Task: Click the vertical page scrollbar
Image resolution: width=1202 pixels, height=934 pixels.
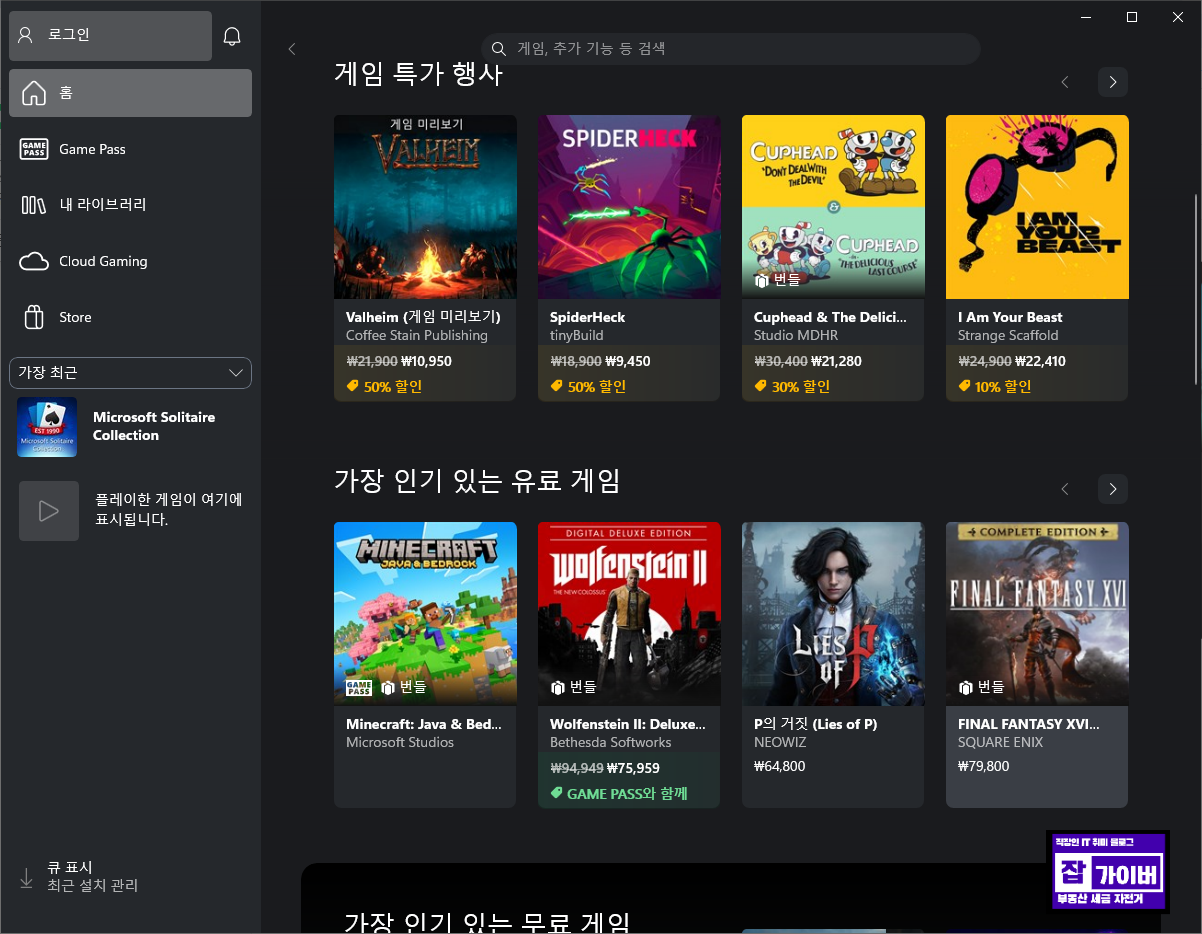Action: tap(1196, 290)
